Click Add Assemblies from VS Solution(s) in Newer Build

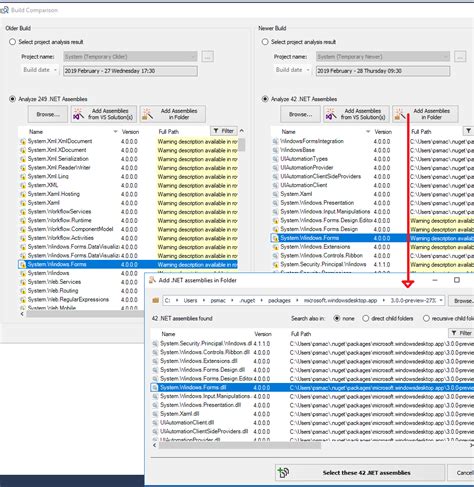tap(356, 114)
